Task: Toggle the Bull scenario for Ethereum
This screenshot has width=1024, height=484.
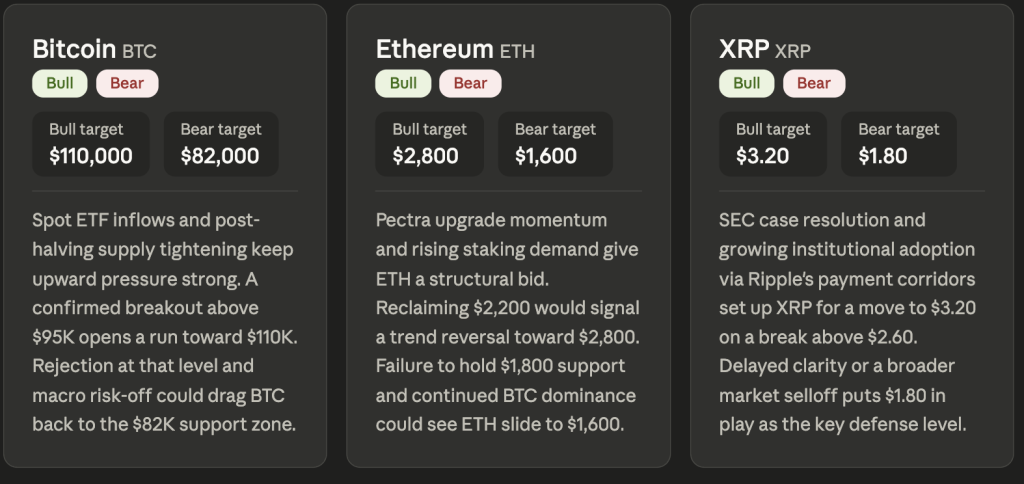Action: coord(403,83)
